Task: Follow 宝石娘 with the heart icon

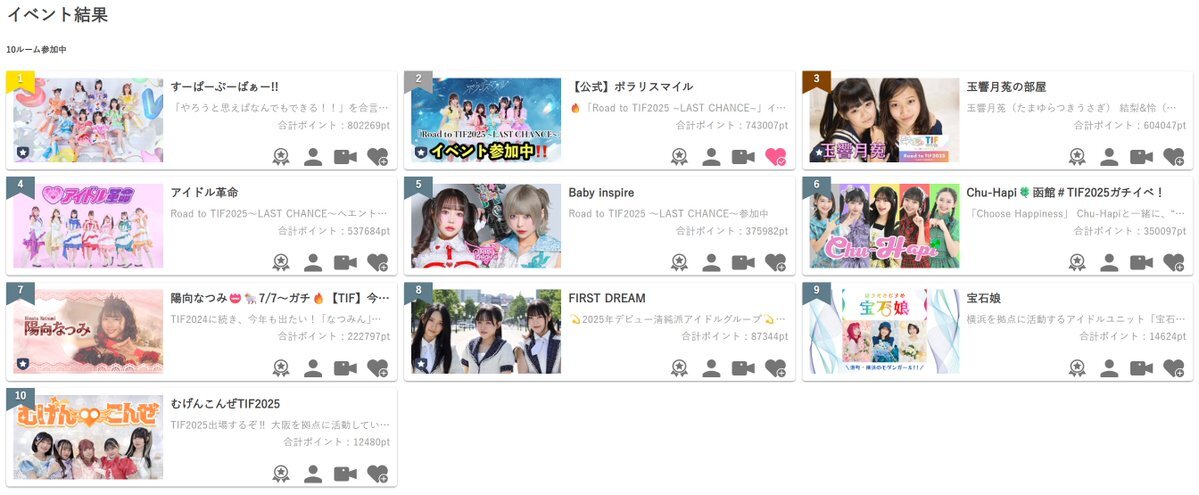Action: point(1173,368)
